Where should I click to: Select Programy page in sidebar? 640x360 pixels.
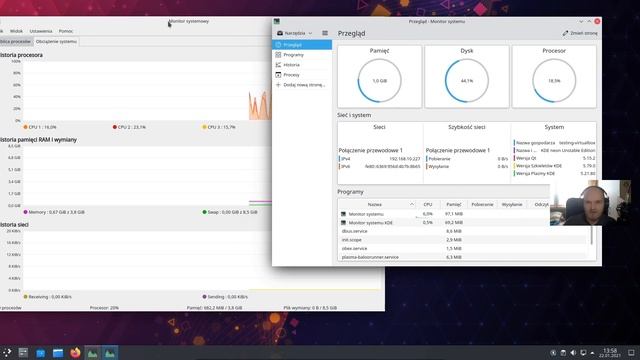point(302,55)
